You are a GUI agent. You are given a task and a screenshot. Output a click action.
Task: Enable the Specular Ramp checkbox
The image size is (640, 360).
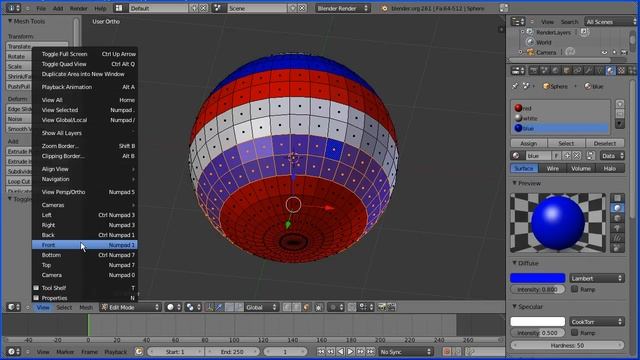click(575, 333)
